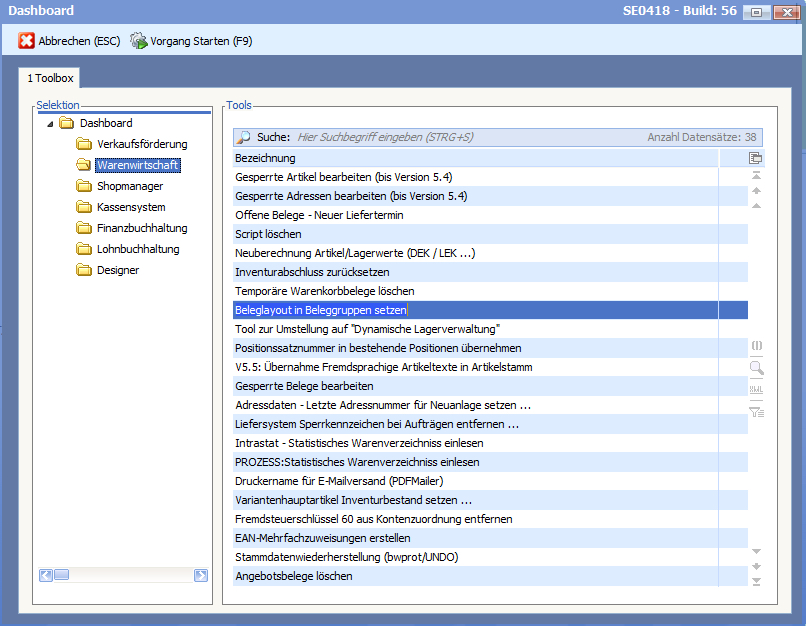Screen dimensions: 806x626
Task: Open the filter funnel icon
Action: (756, 411)
